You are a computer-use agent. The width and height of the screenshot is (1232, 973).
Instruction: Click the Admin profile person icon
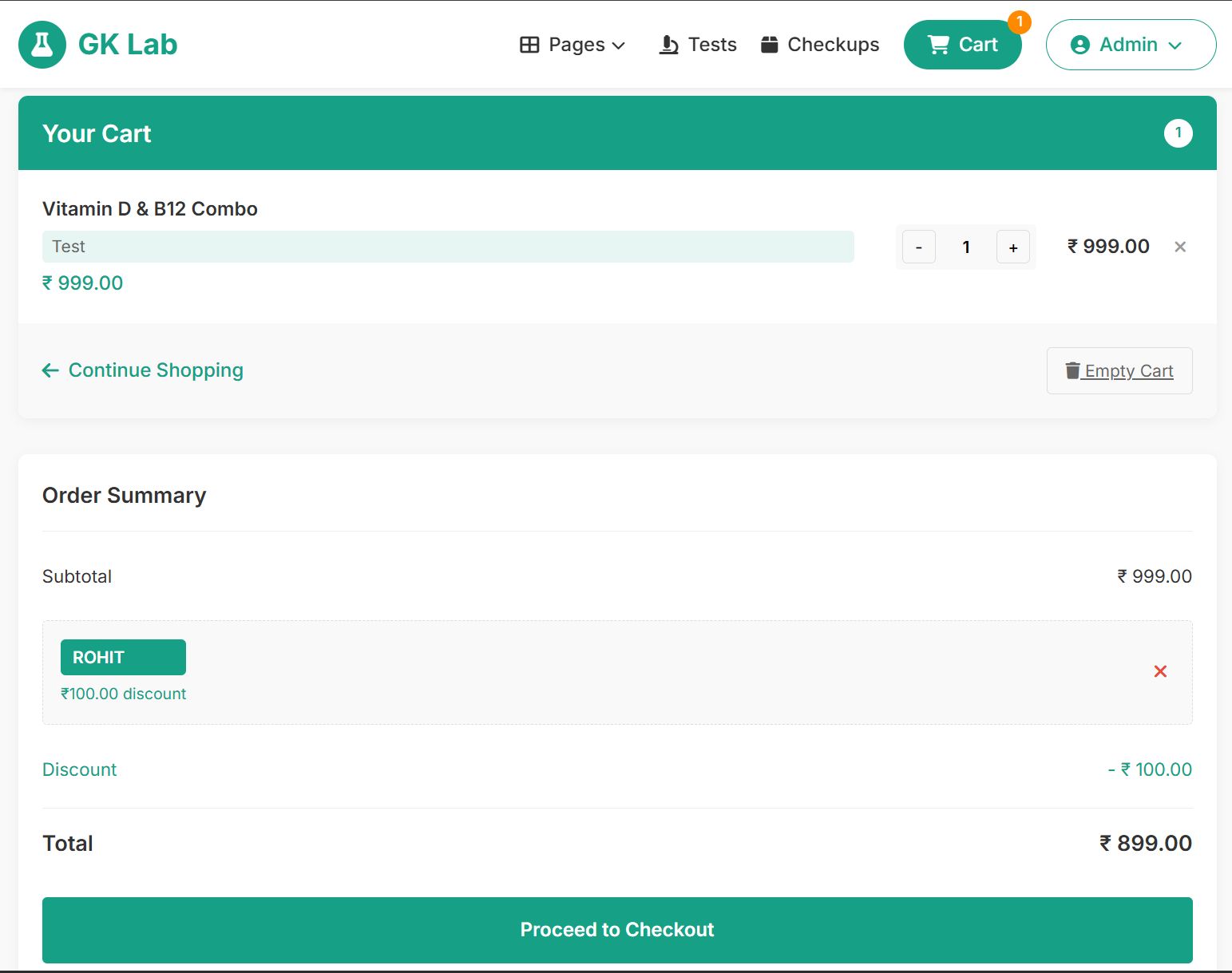pyautogui.click(x=1082, y=45)
